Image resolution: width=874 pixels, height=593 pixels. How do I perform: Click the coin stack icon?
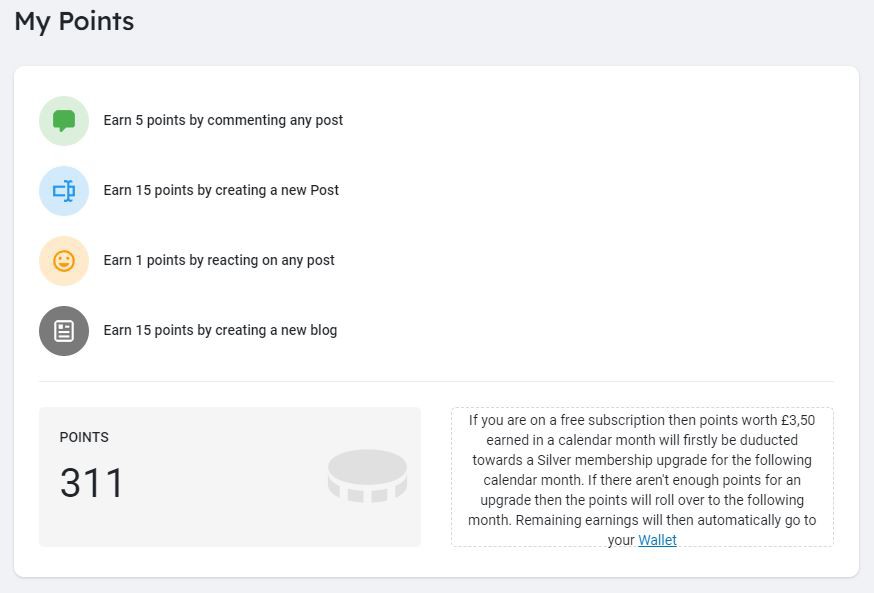click(x=367, y=476)
